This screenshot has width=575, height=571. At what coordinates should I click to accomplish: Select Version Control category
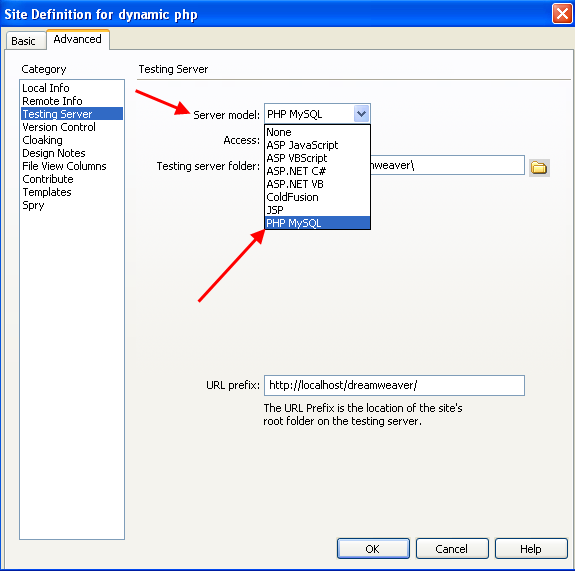pos(72,127)
